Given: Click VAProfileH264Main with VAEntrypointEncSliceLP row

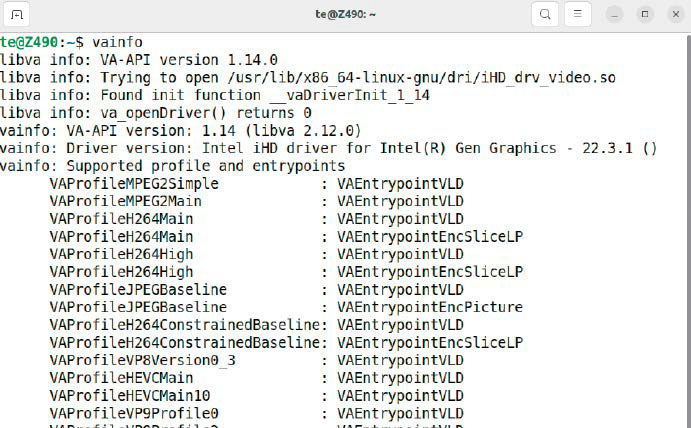Looking at the screenshot, I should pos(286,237).
